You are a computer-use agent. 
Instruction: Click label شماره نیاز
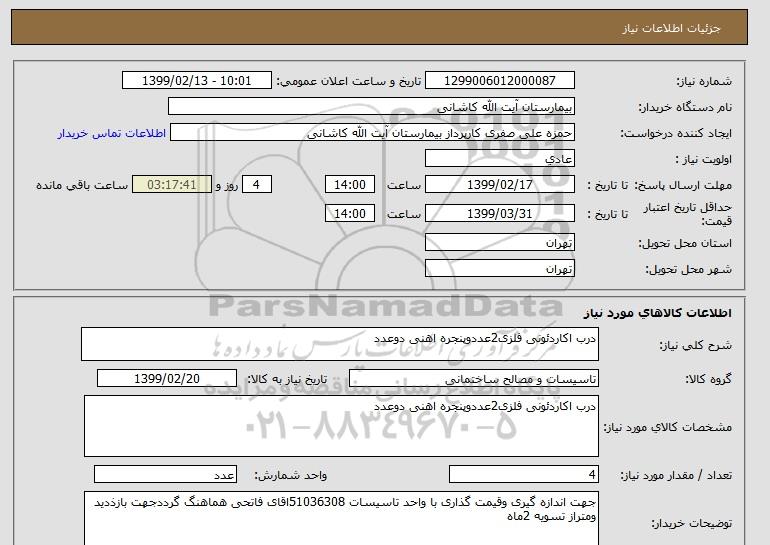[x=704, y=81]
